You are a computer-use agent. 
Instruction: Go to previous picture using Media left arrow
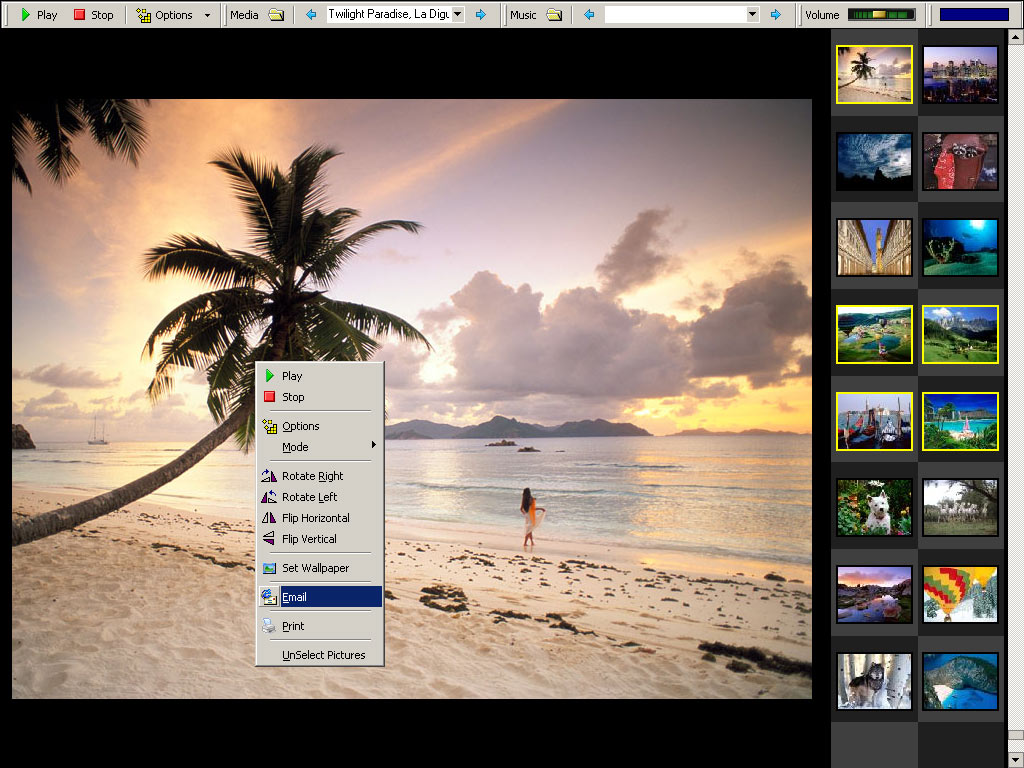311,15
